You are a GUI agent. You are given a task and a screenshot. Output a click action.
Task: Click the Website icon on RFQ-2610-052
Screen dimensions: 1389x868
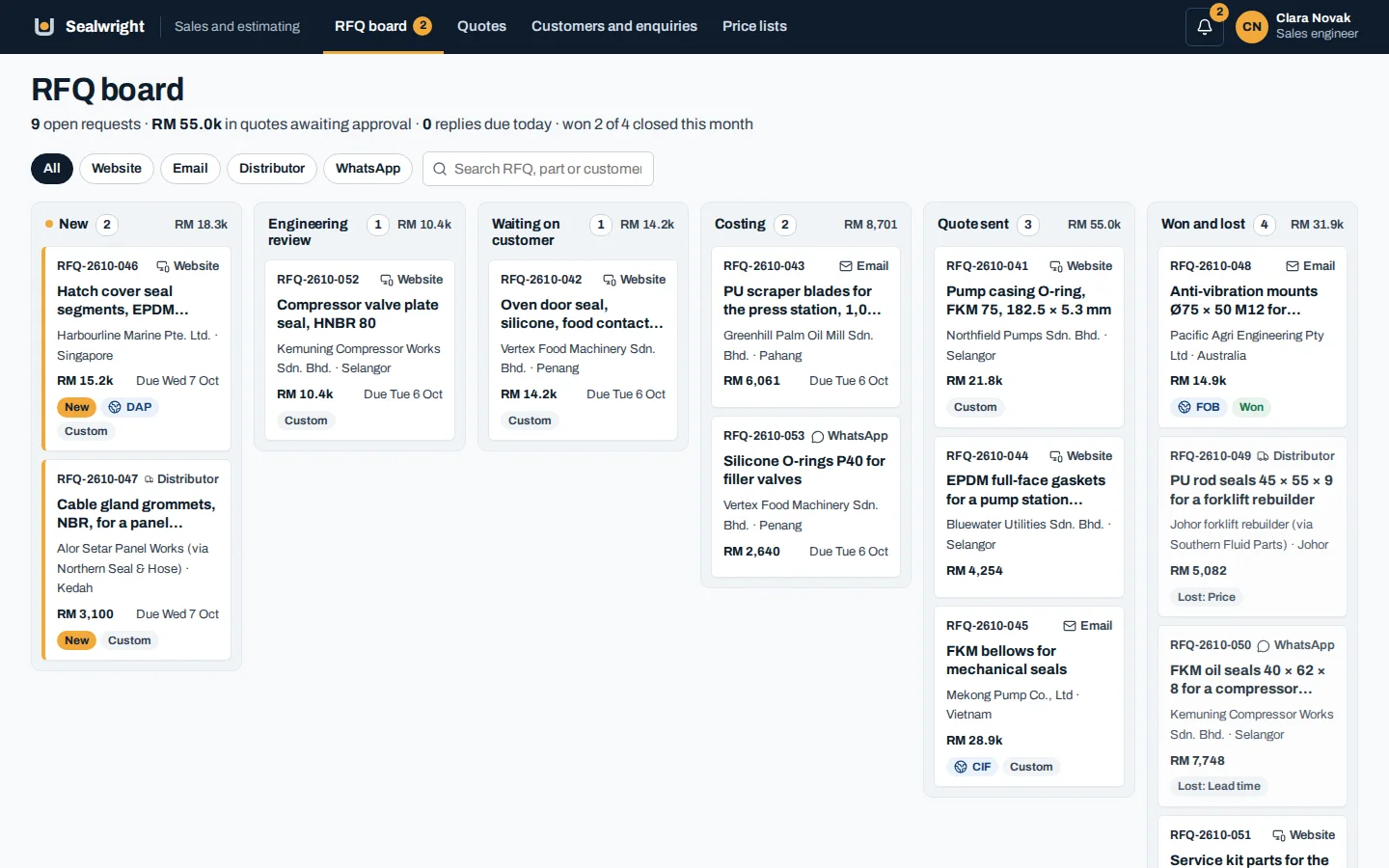click(387, 280)
